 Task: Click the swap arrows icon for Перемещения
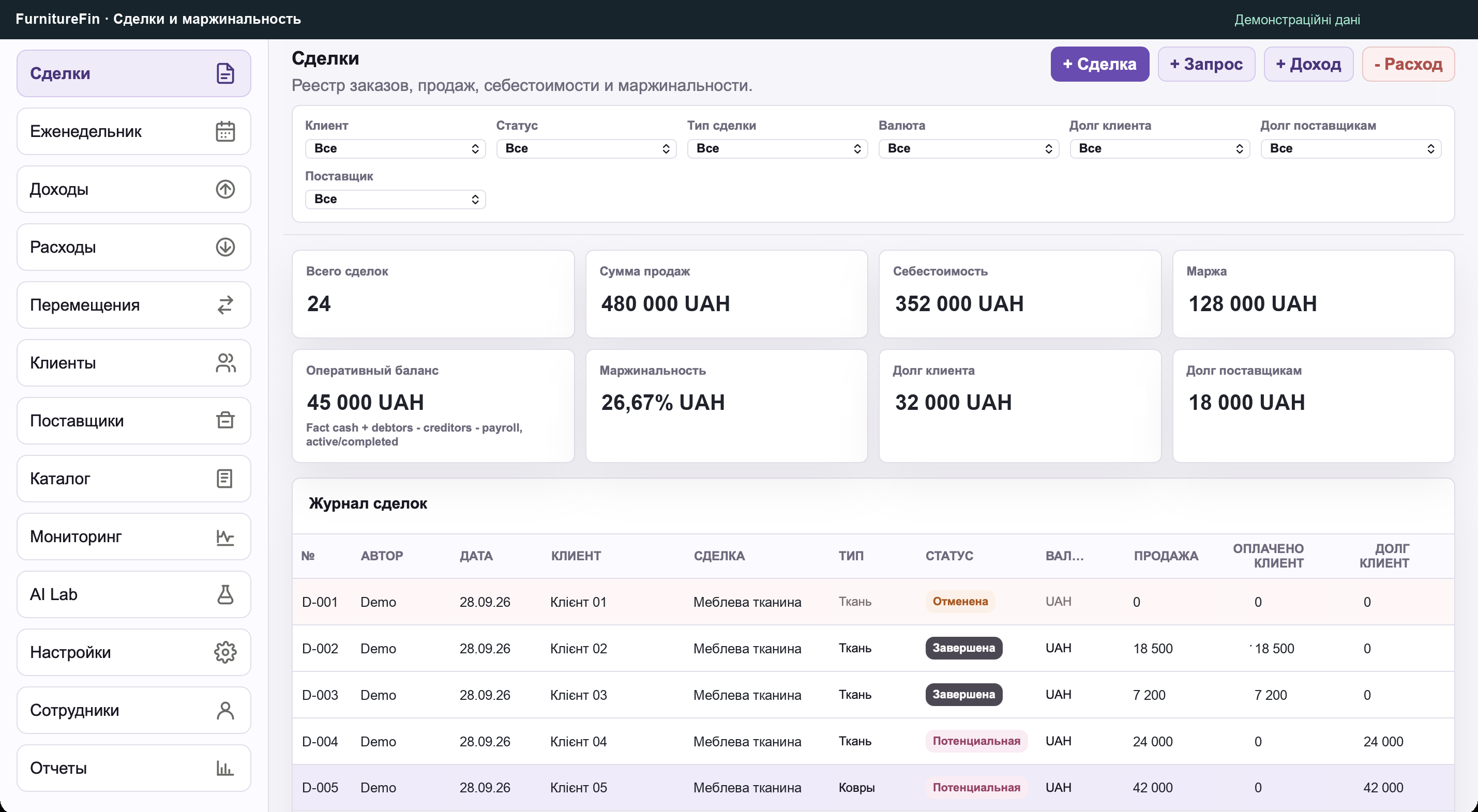coord(225,305)
